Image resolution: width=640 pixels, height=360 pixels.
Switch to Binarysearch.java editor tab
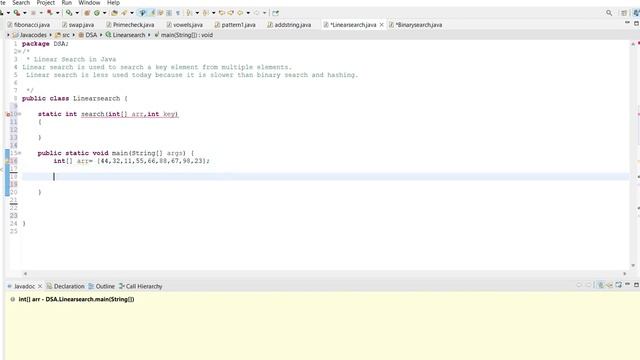pos(416,25)
